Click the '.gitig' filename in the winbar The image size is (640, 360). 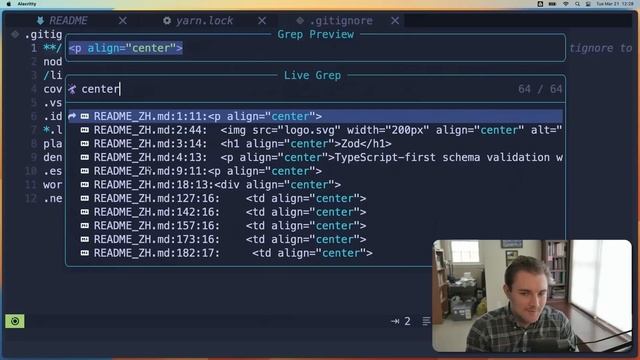[43, 35]
